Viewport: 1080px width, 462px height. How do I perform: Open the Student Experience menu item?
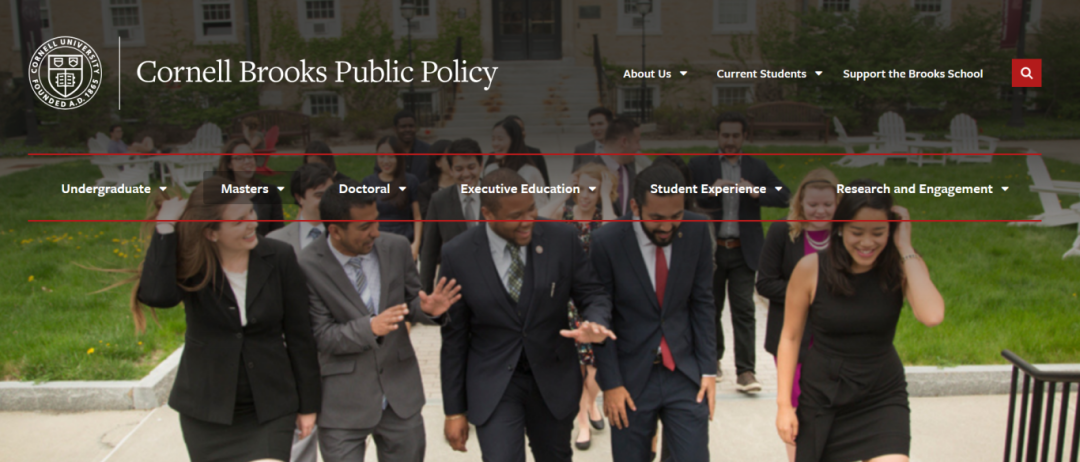pos(708,189)
